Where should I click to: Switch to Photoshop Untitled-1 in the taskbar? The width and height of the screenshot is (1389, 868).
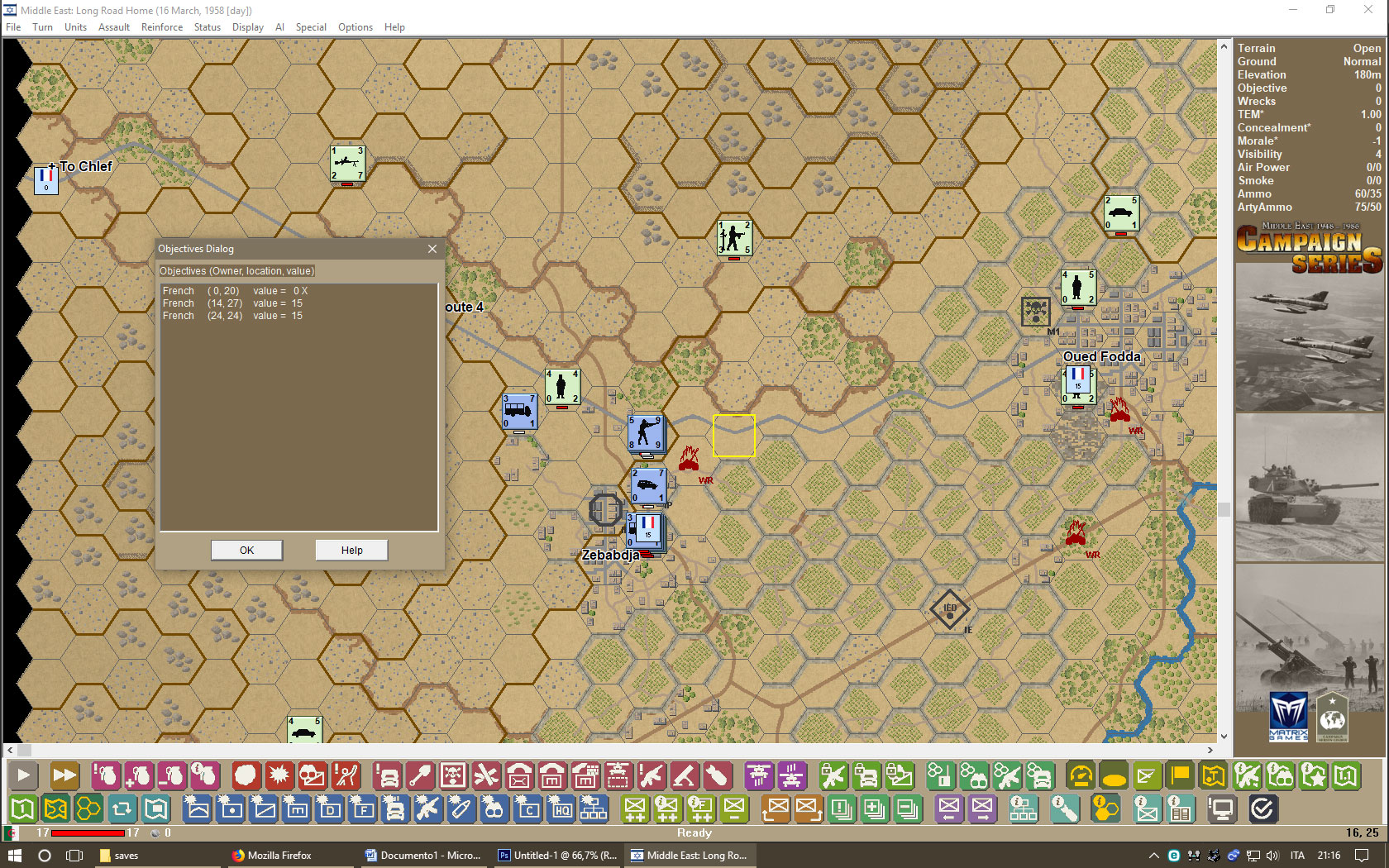(x=557, y=856)
